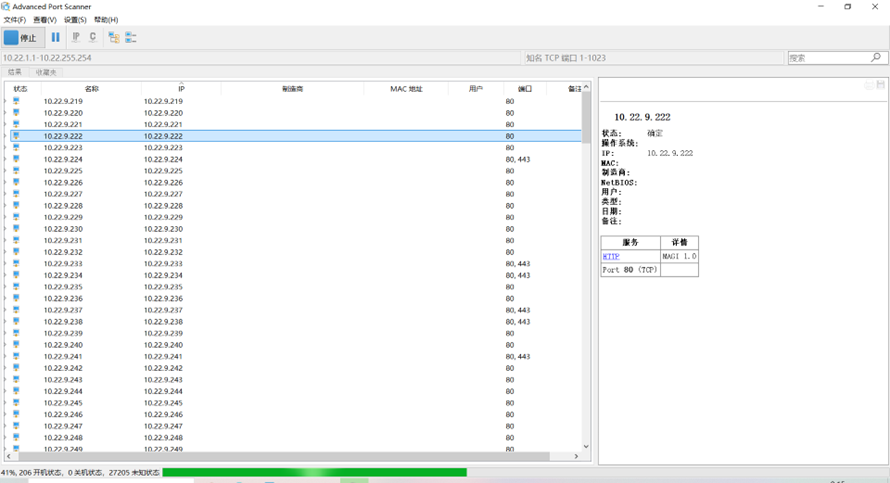890x483 pixels.
Task: Click 'Port 80 (TCP)' in the services table
Action: click(630, 270)
